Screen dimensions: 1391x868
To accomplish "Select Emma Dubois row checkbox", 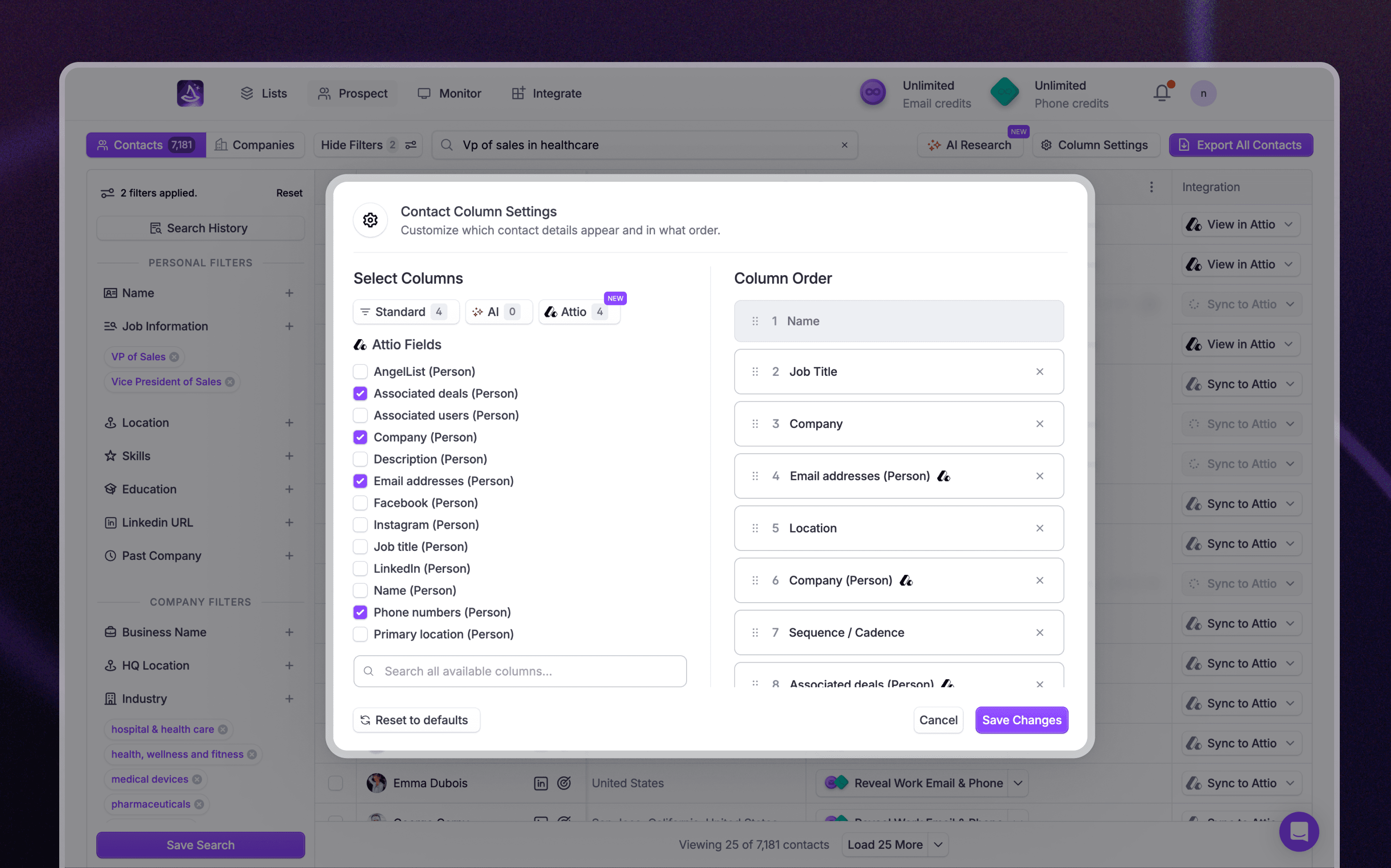I will point(336,783).
